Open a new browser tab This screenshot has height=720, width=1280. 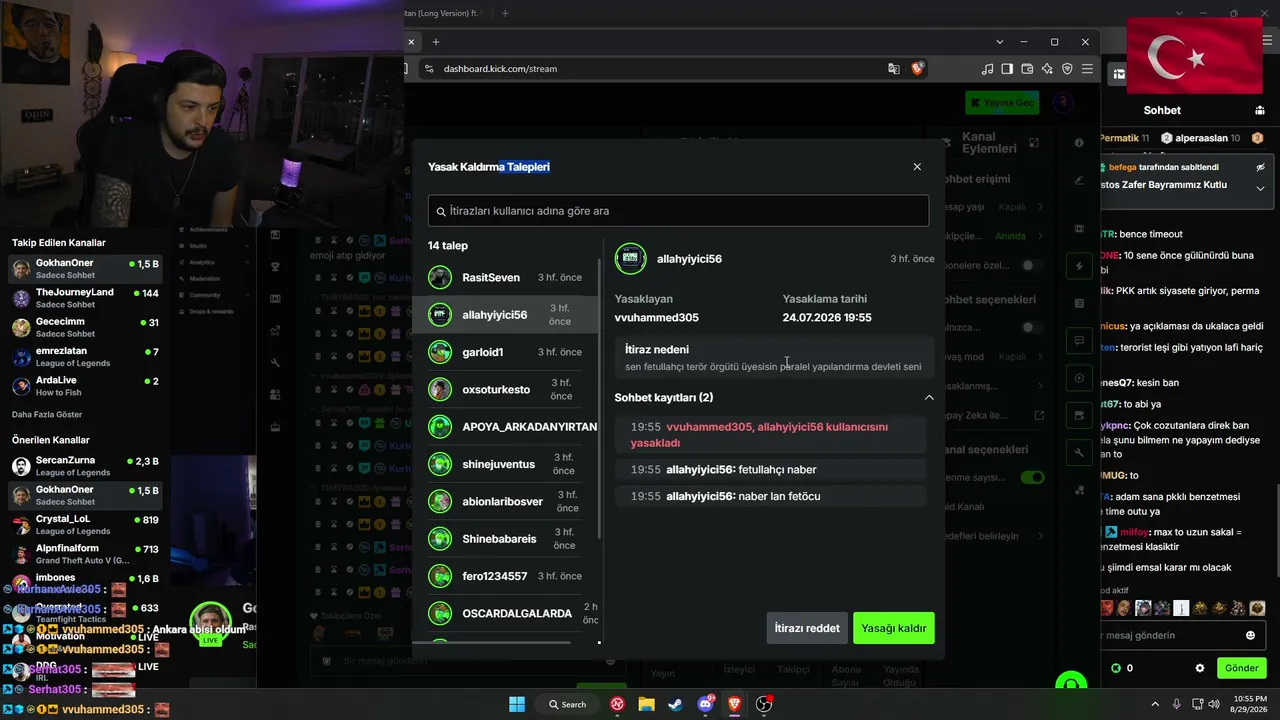(436, 42)
